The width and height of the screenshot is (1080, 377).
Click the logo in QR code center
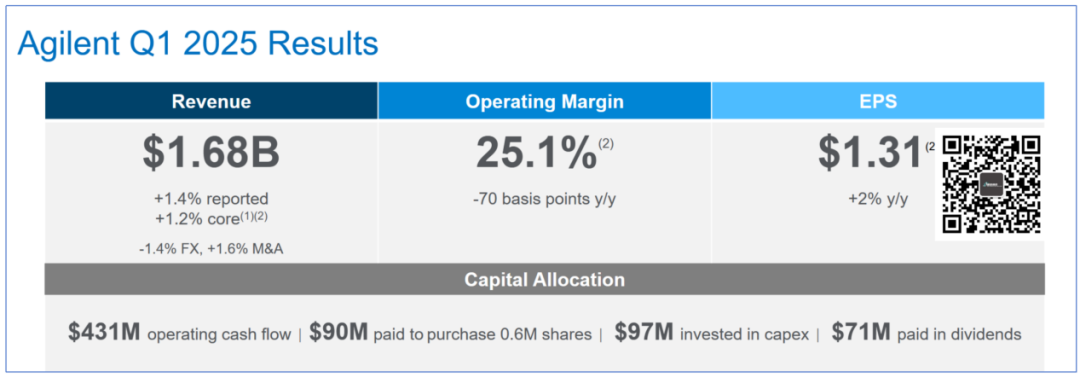[990, 185]
